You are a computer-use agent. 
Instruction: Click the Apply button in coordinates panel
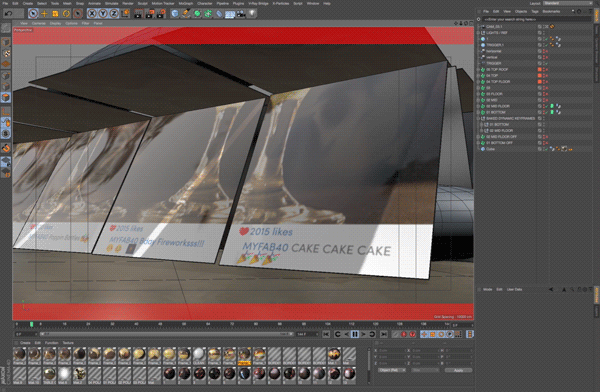click(x=458, y=370)
